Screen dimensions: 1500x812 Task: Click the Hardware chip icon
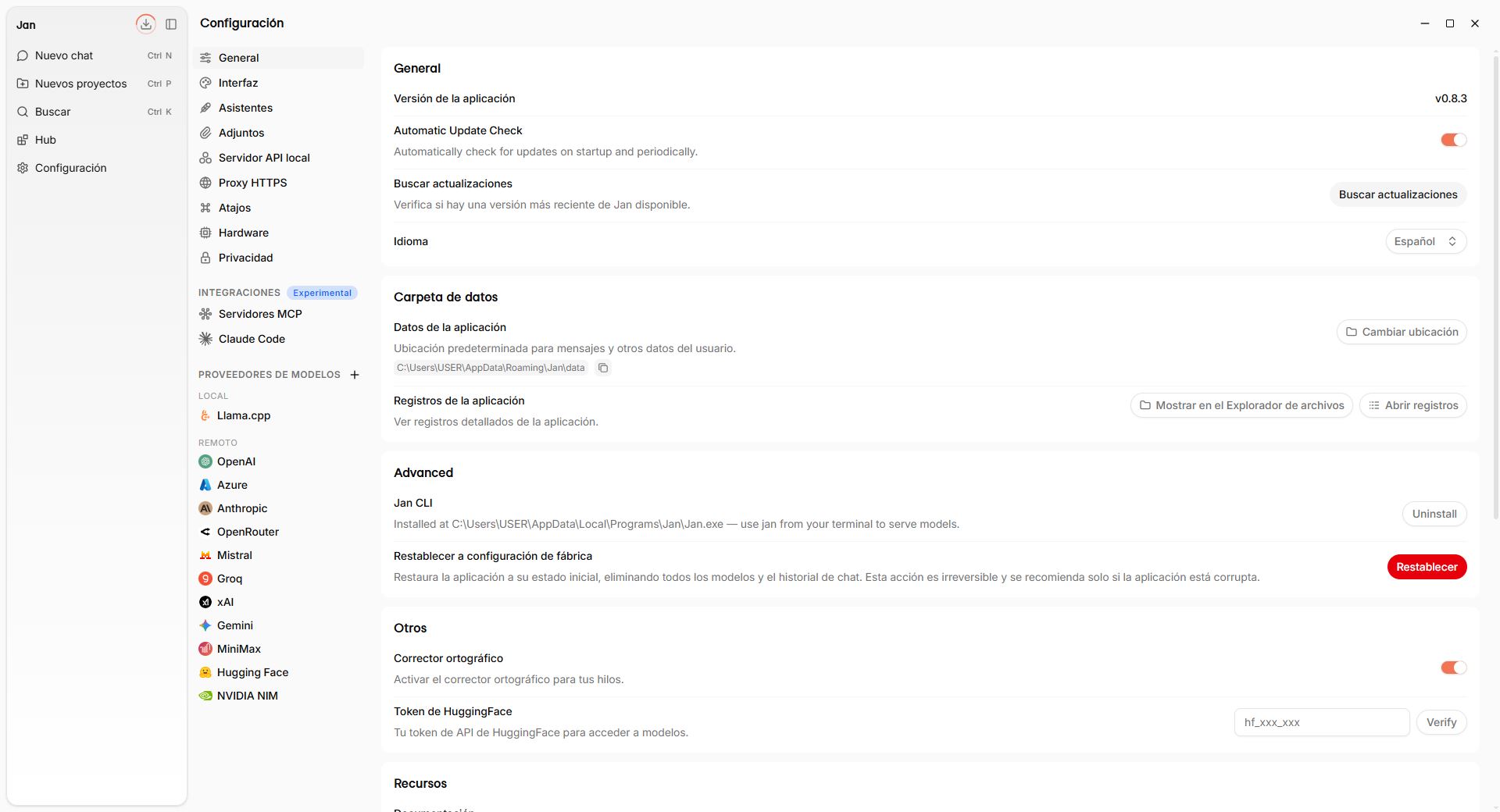205,233
